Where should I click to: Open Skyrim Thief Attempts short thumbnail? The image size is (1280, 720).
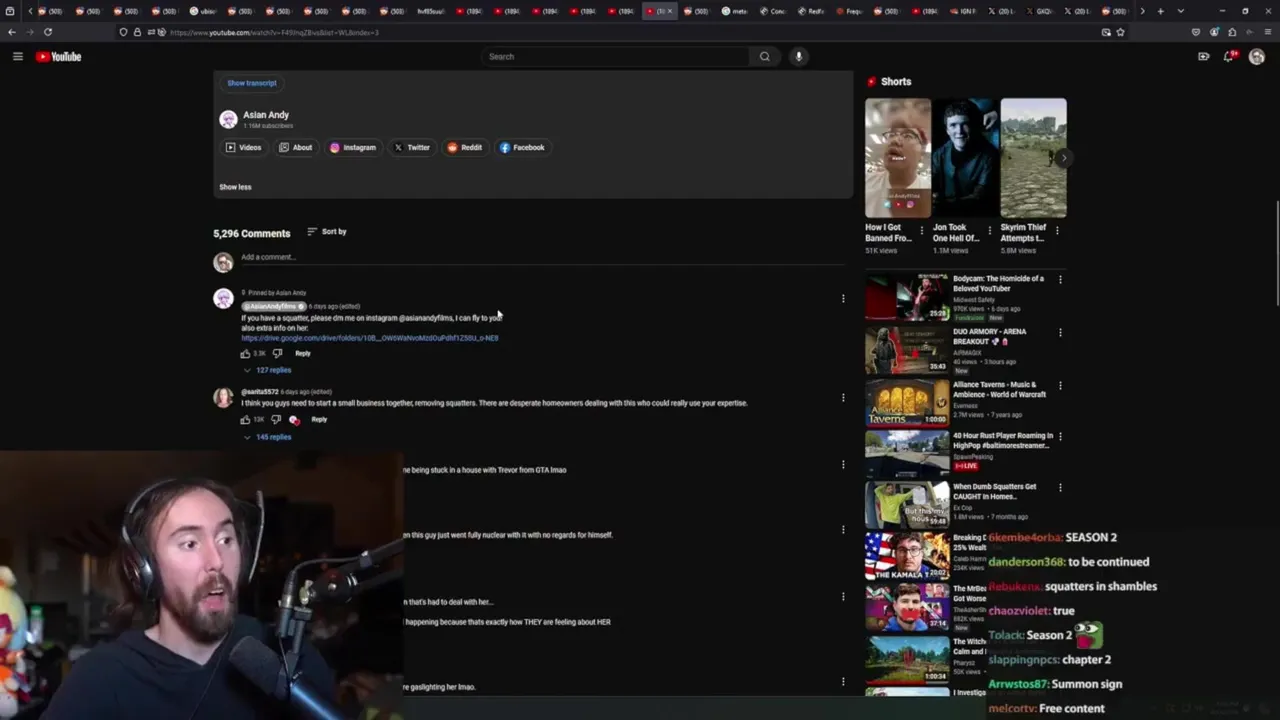coord(1033,158)
